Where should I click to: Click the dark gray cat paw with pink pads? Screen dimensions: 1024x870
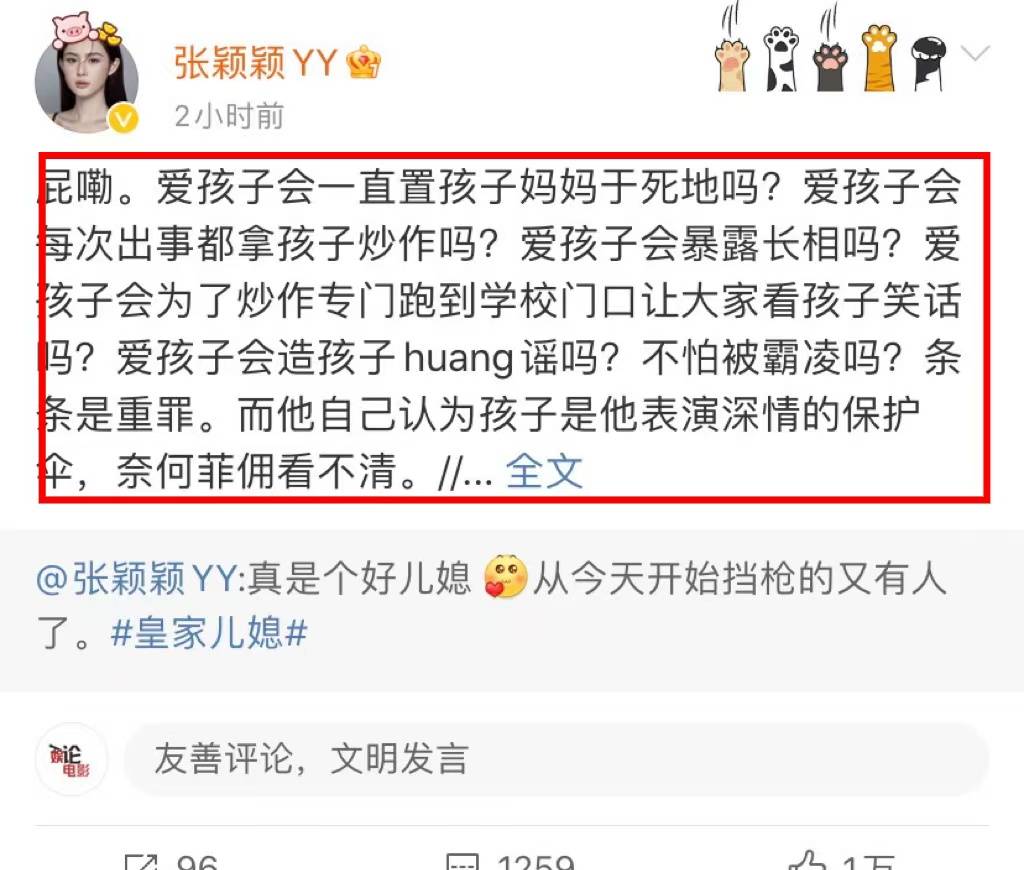[830, 65]
